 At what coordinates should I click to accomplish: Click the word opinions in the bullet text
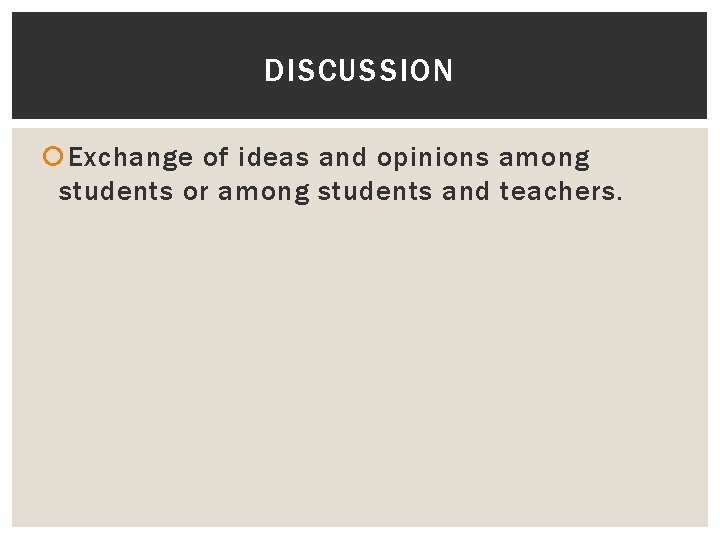(x=435, y=158)
